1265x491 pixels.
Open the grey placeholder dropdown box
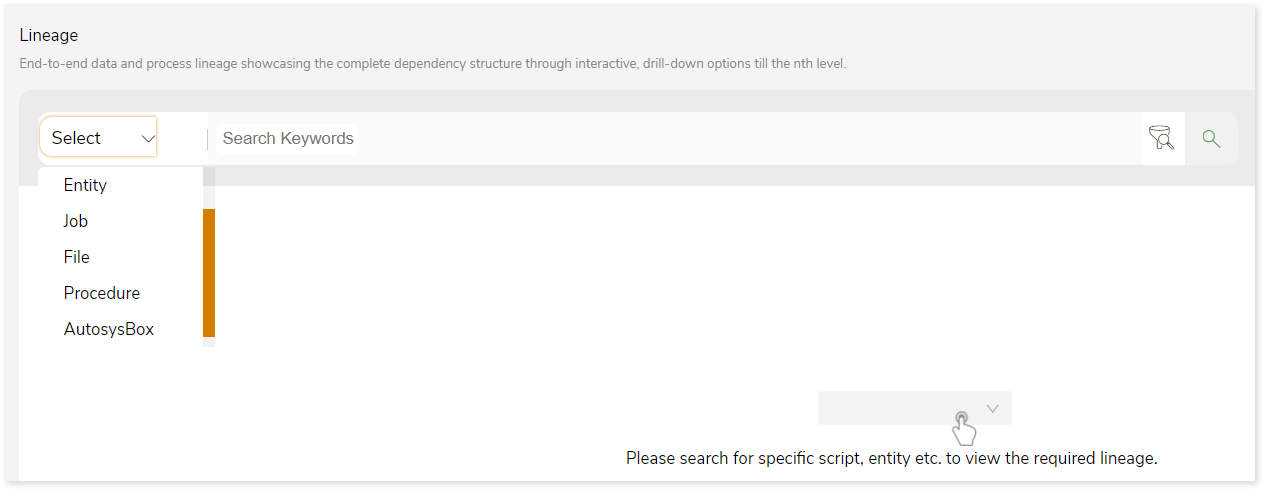(915, 408)
